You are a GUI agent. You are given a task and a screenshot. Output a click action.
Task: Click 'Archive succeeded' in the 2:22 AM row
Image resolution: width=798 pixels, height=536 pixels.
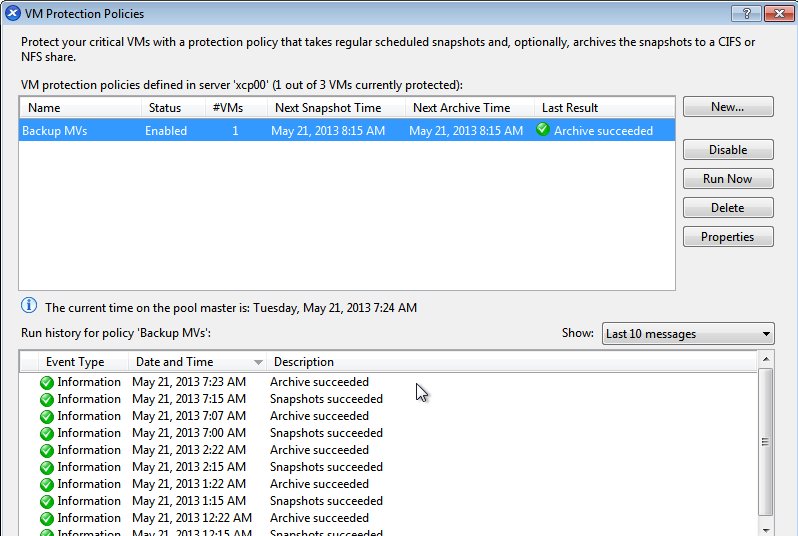coord(319,450)
